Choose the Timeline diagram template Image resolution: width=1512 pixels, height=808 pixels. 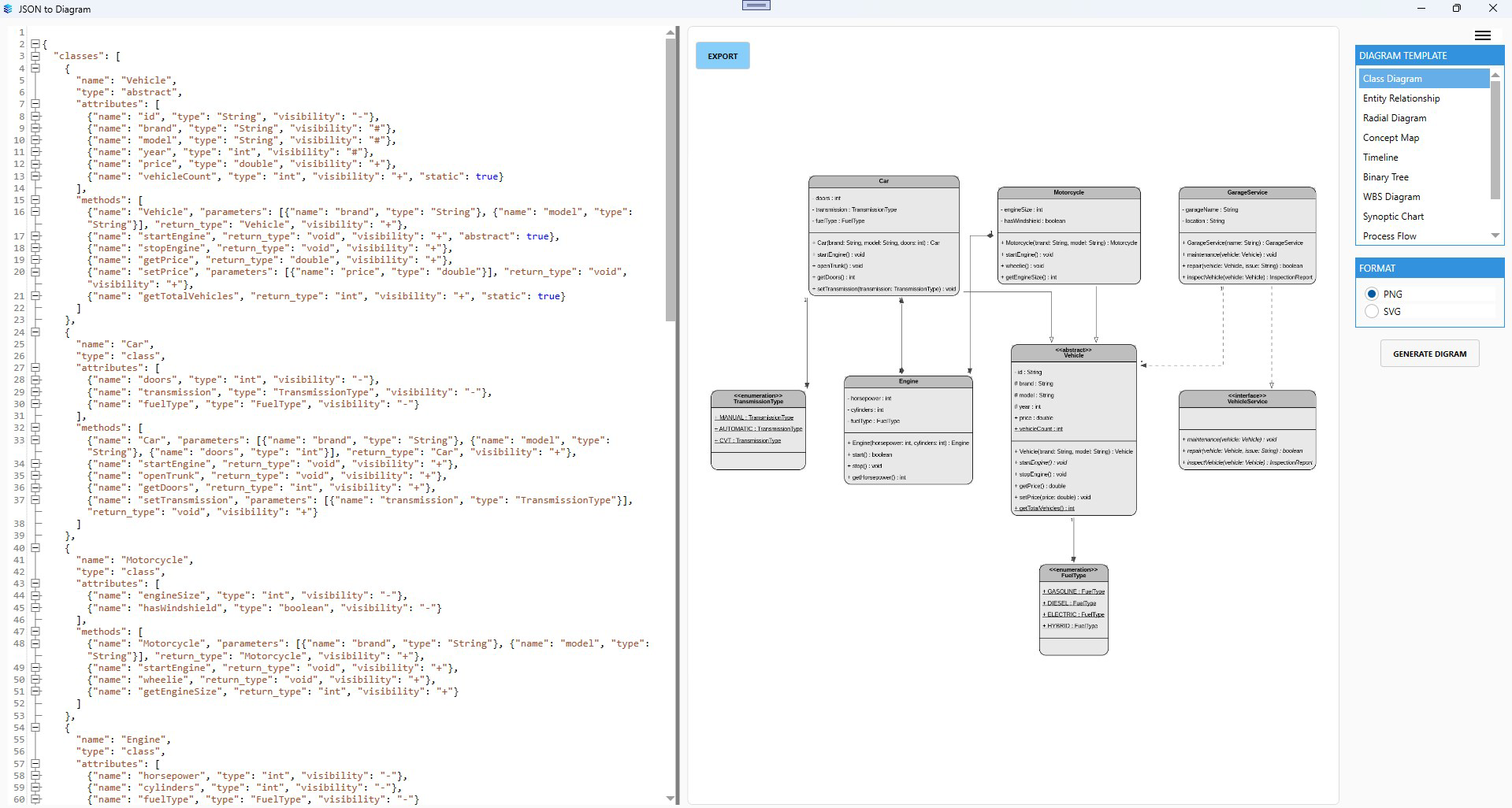point(1380,157)
